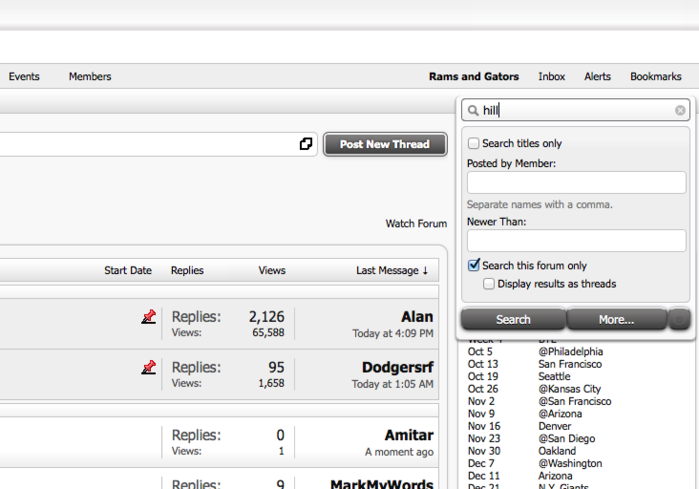Open the Inbox menu item

551,77
